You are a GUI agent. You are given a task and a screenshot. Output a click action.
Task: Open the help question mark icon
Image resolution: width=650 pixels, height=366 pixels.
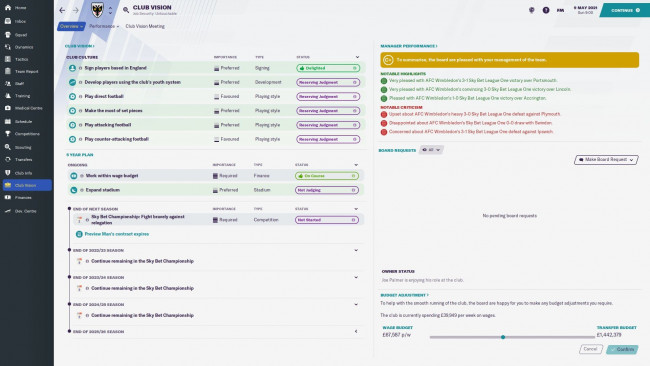pyautogui.click(x=546, y=10)
